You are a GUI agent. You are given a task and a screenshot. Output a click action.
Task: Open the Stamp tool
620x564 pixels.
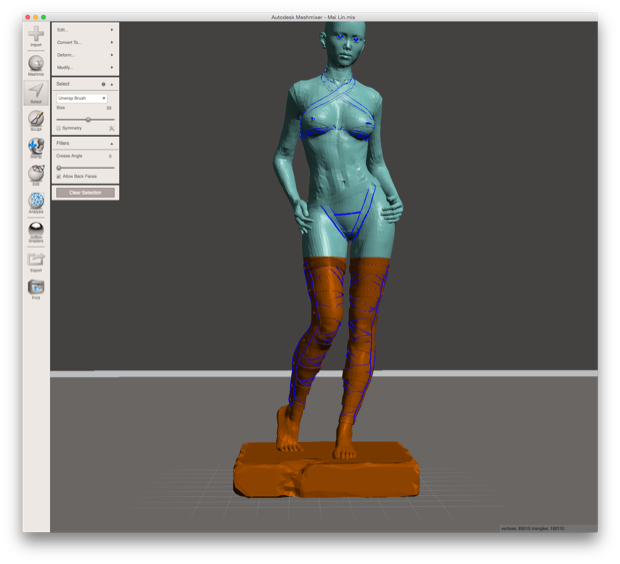tap(36, 146)
